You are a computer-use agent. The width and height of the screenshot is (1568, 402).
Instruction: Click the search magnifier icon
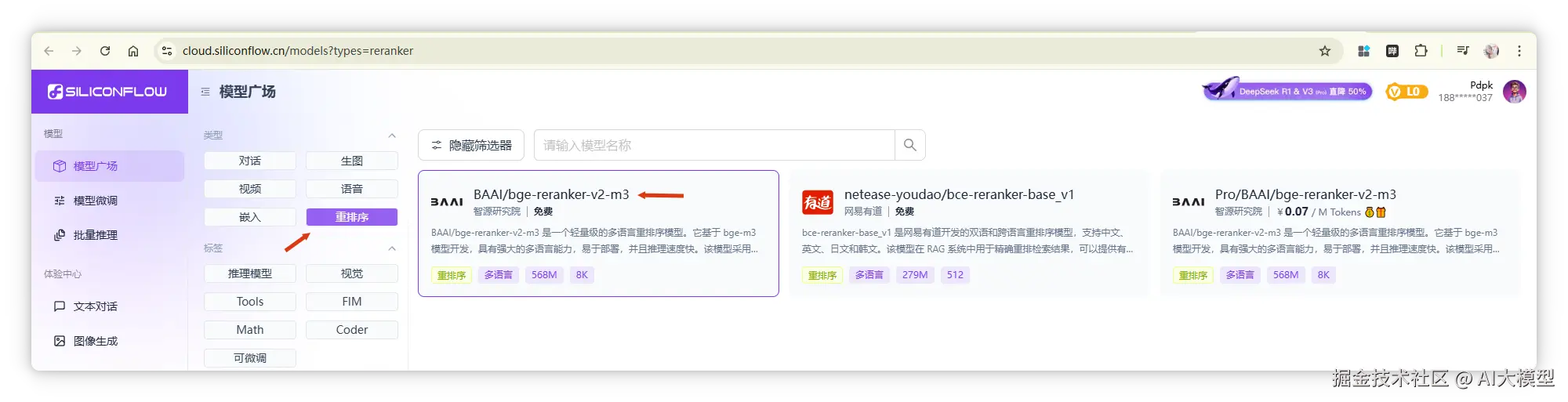(910, 145)
